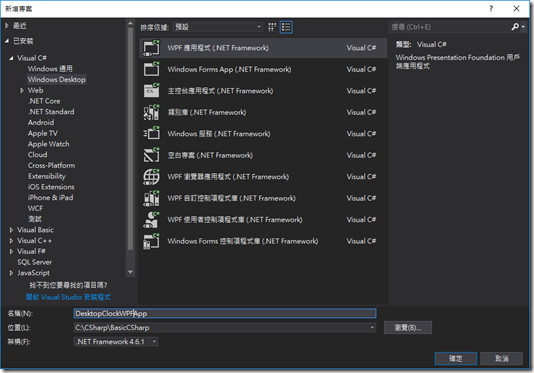The width and height of the screenshot is (534, 373).
Task: Select the Apple Watch category
Action: point(49,144)
